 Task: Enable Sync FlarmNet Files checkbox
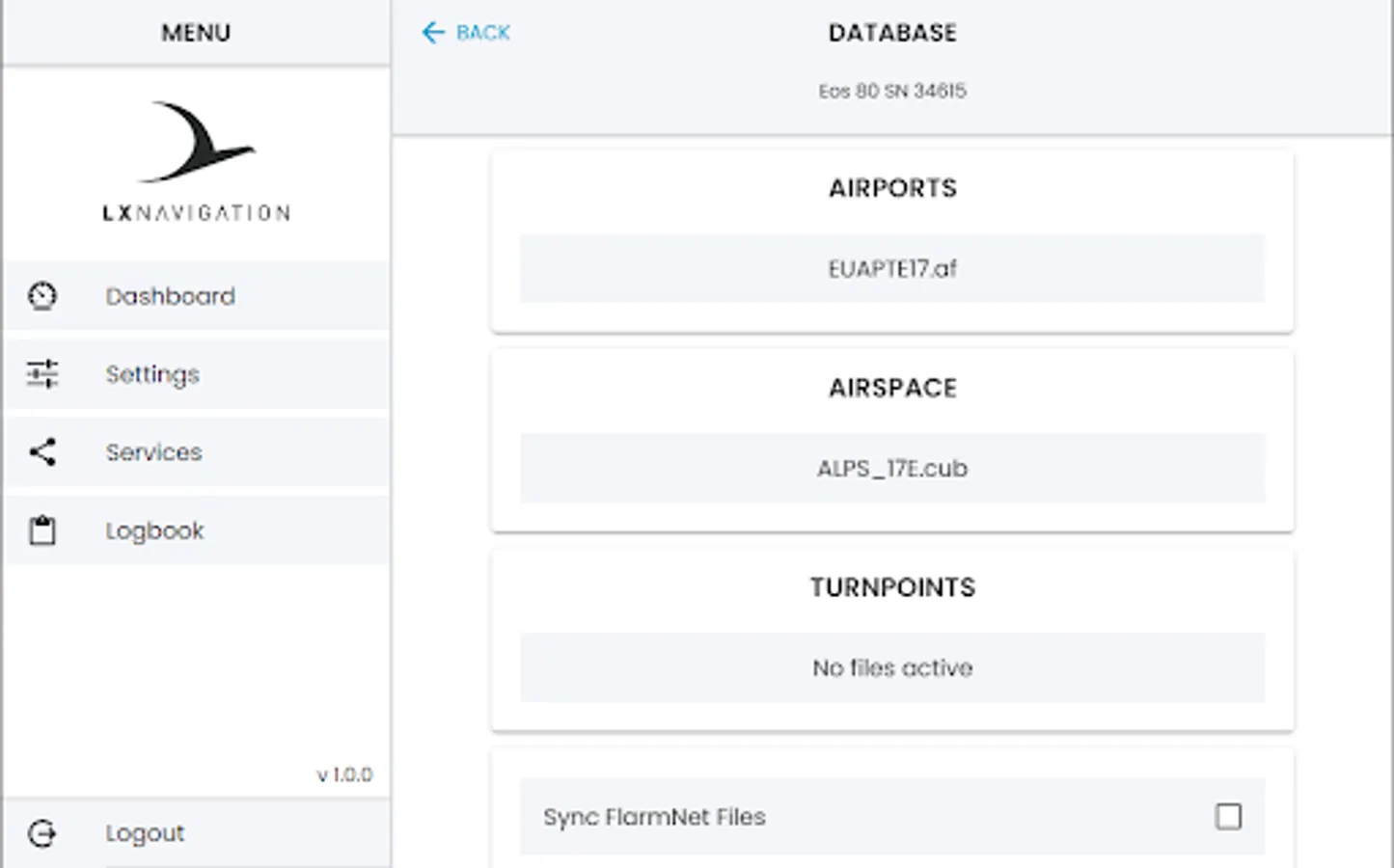pos(1228,817)
